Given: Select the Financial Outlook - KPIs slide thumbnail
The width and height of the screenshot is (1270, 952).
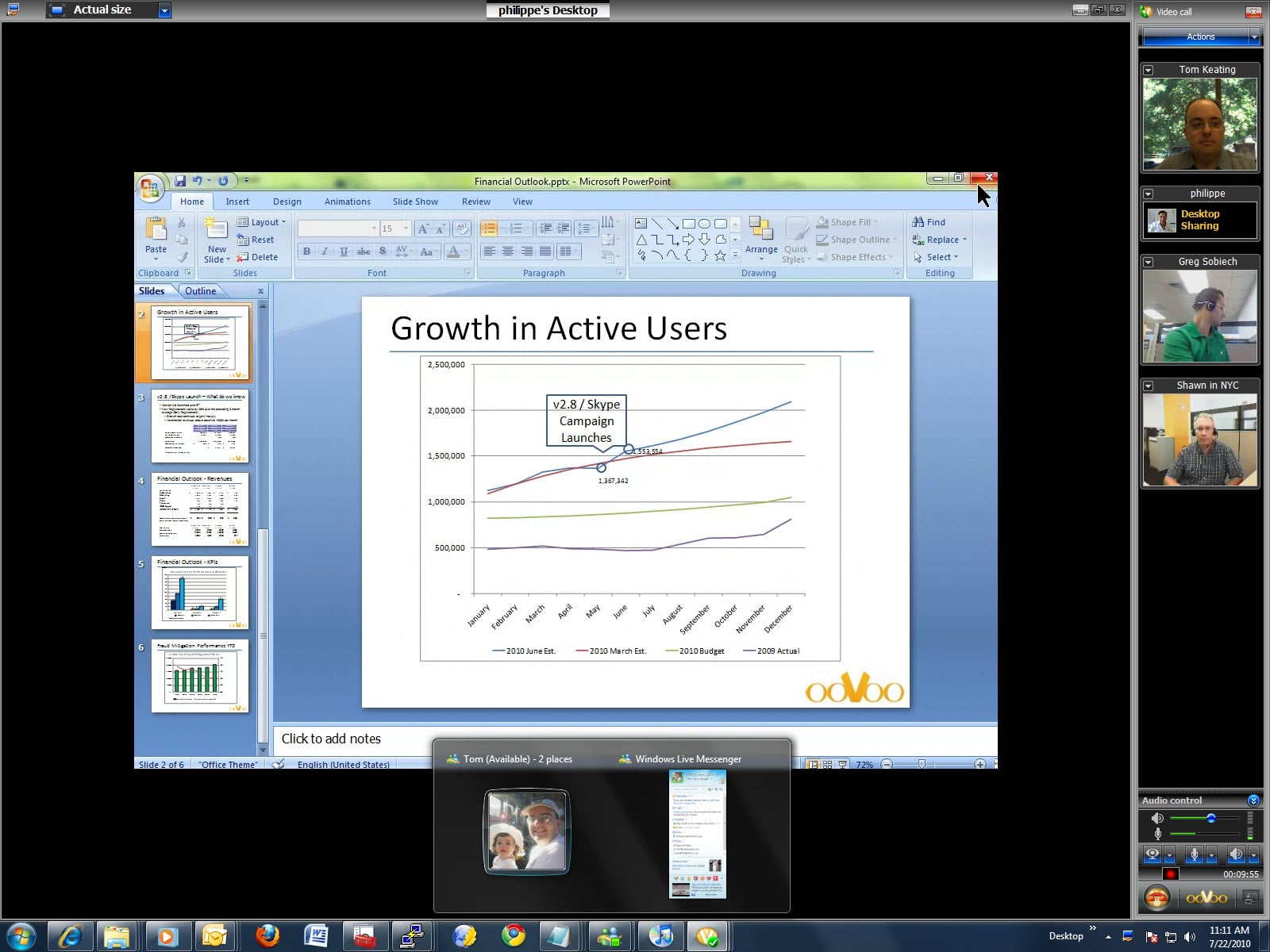Looking at the screenshot, I should tap(200, 592).
